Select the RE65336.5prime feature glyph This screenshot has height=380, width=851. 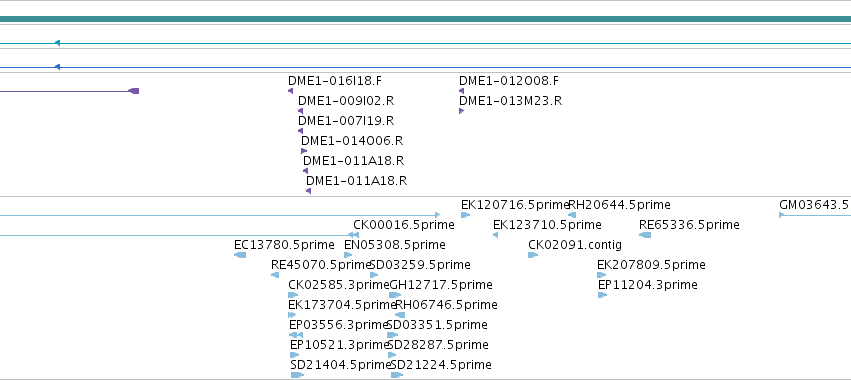(645, 235)
